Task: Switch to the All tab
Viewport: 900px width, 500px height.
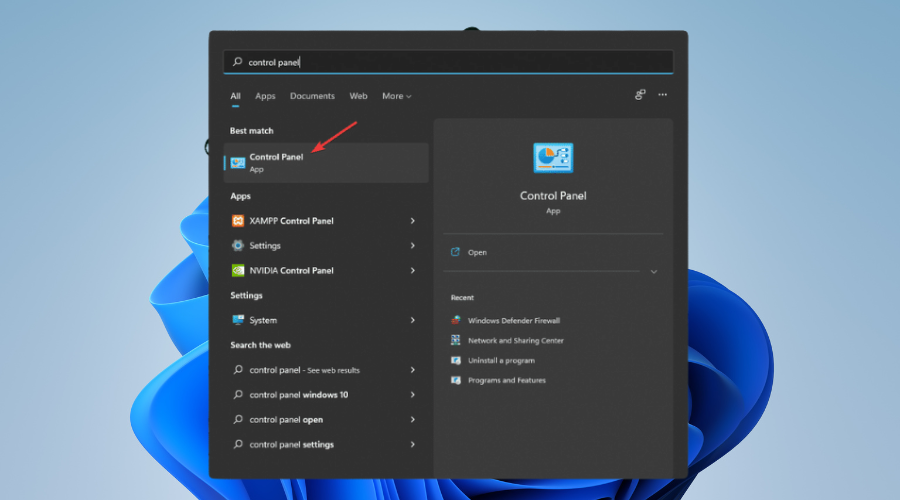Action: tap(235, 96)
